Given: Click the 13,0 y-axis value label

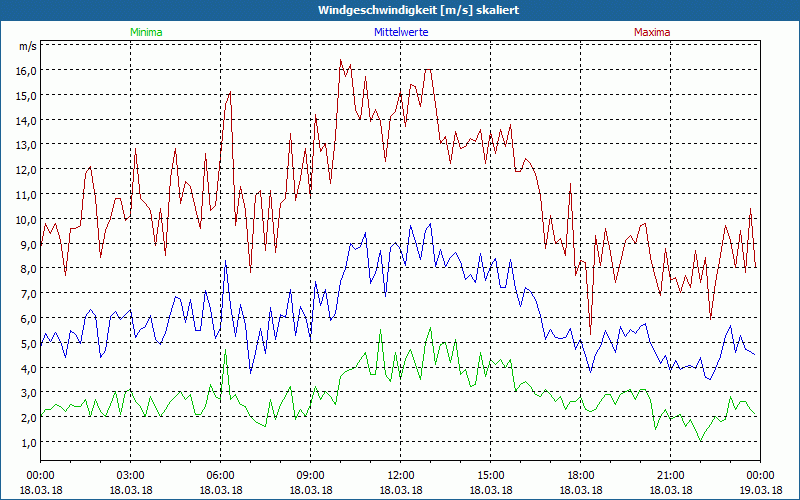Looking at the screenshot, I should point(25,145).
